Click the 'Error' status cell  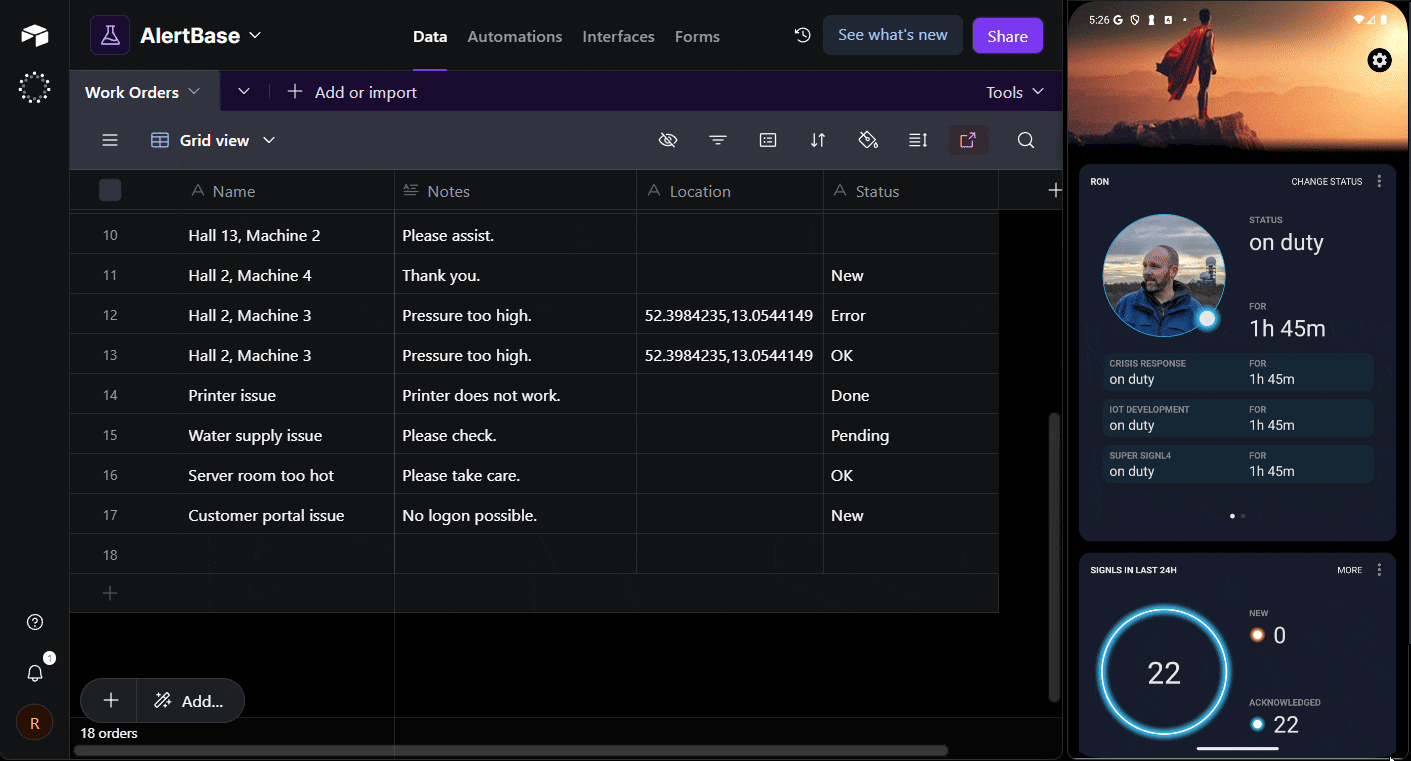pyautogui.click(x=911, y=315)
